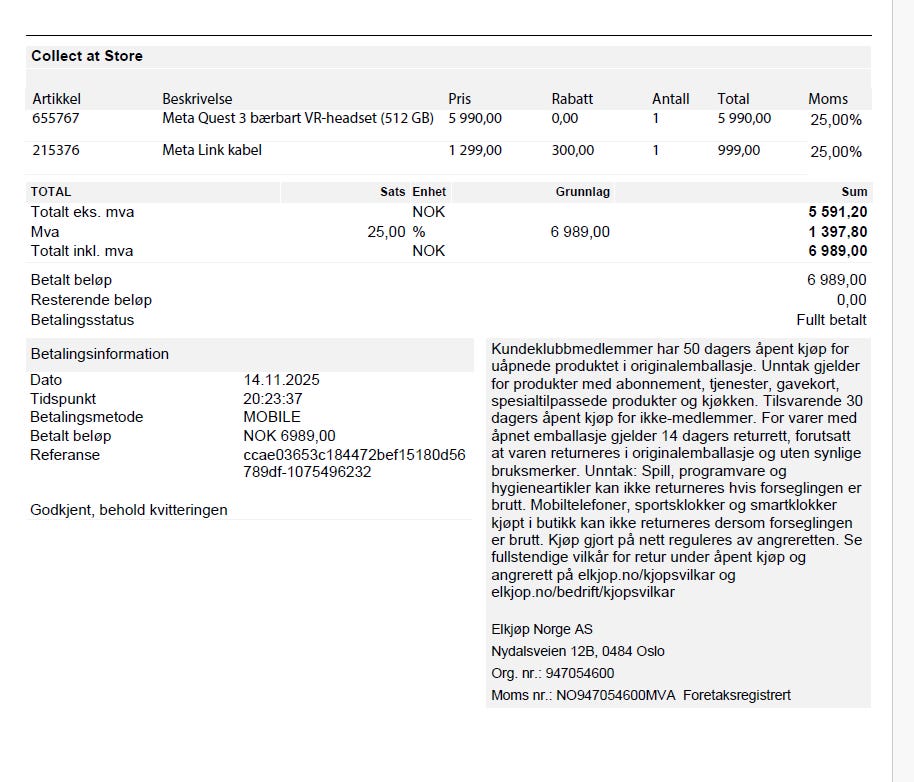Select the 'Moms nr.: NO947054600MVA' text
This screenshot has height=782, width=914.
[x=583, y=695]
